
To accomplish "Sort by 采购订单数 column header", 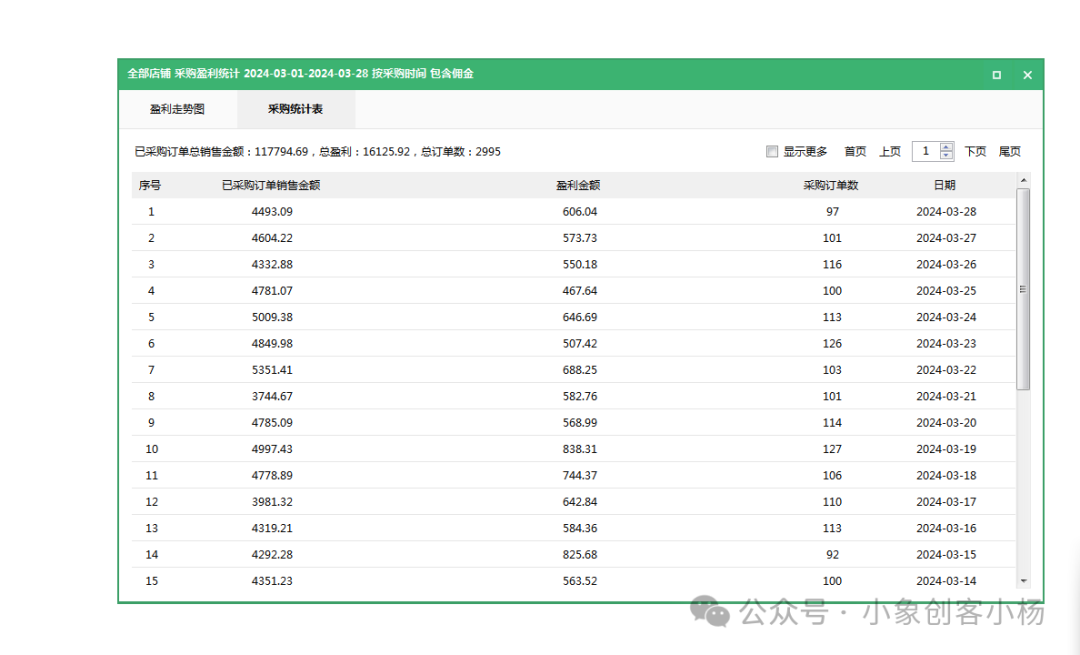I will (x=831, y=185).
